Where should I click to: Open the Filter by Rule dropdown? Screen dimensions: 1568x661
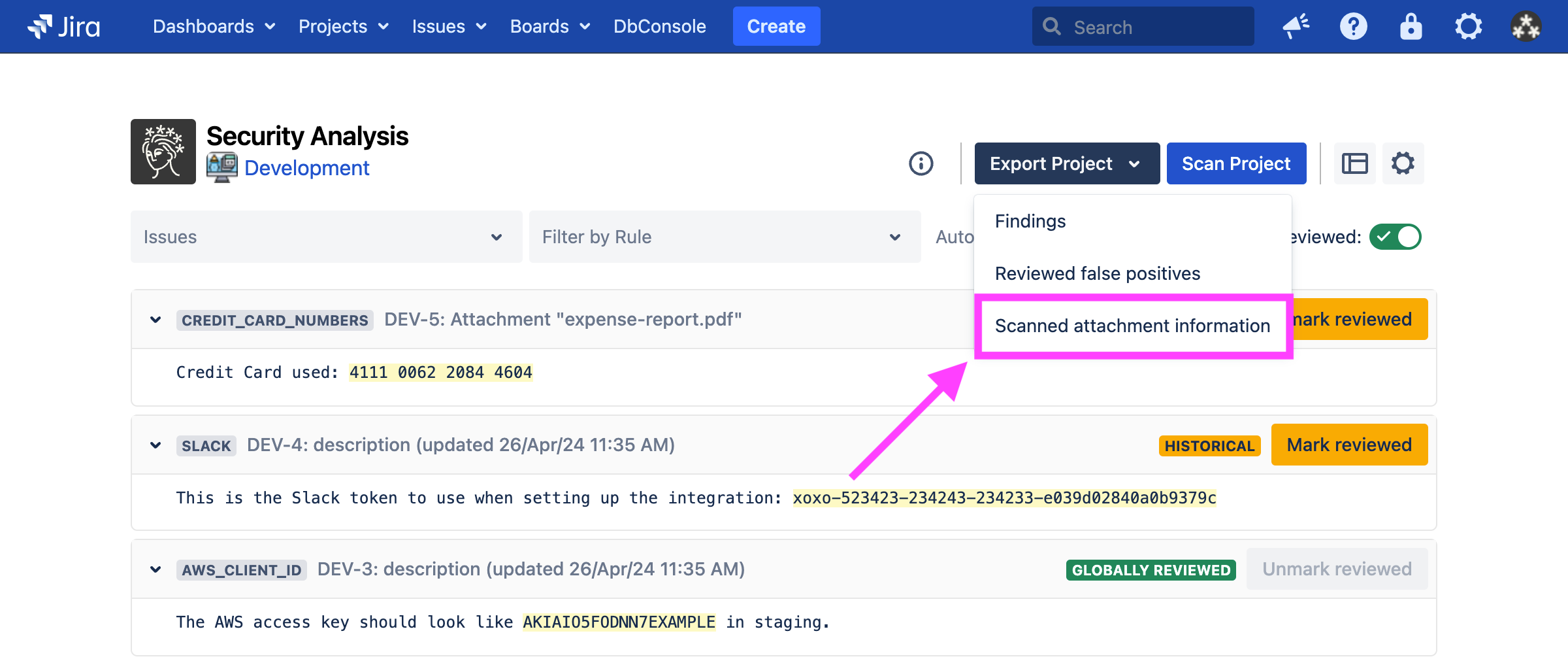click(x=725, y=237)
